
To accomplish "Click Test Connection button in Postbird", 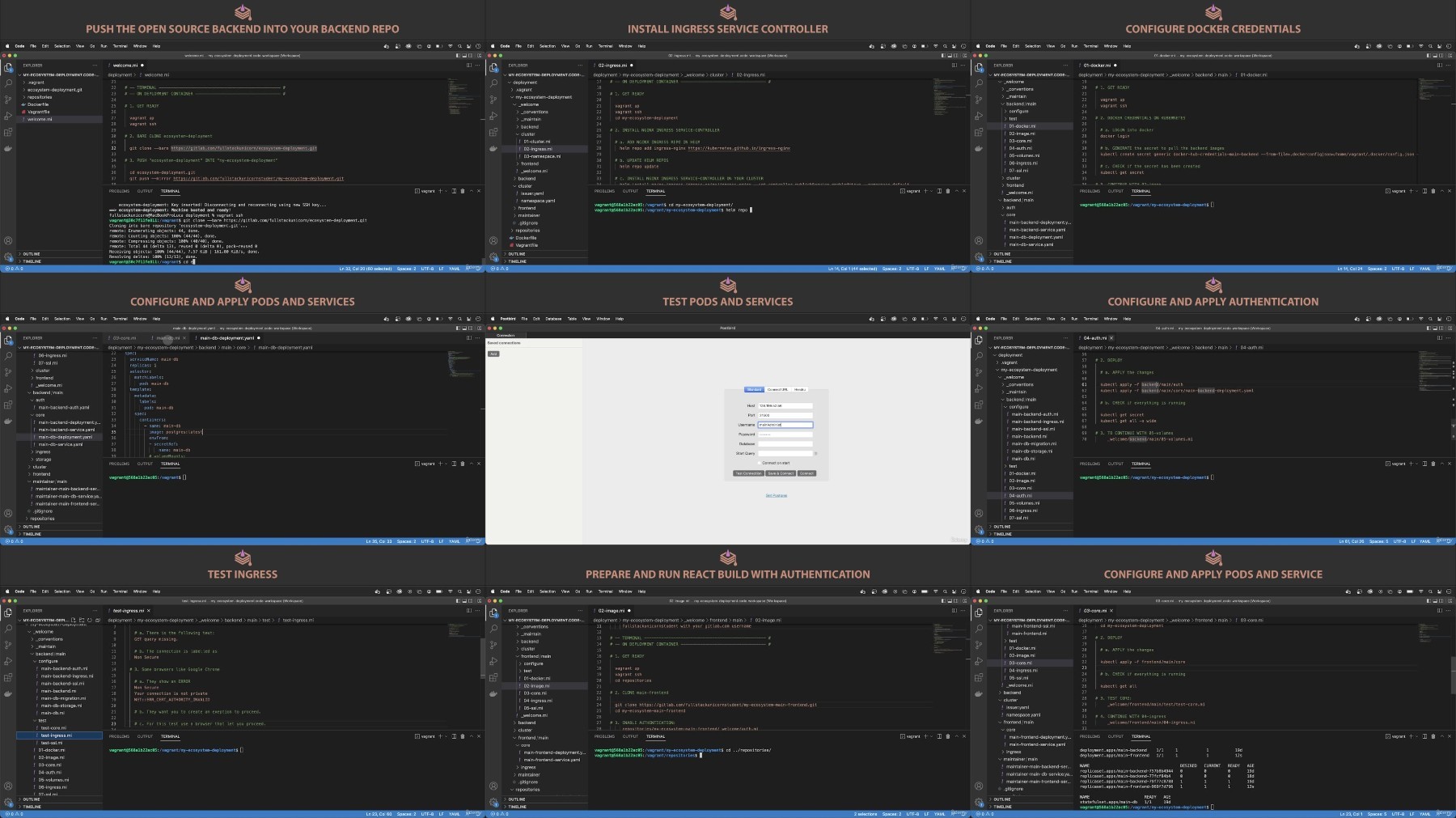I will click(x=748, y=473).
